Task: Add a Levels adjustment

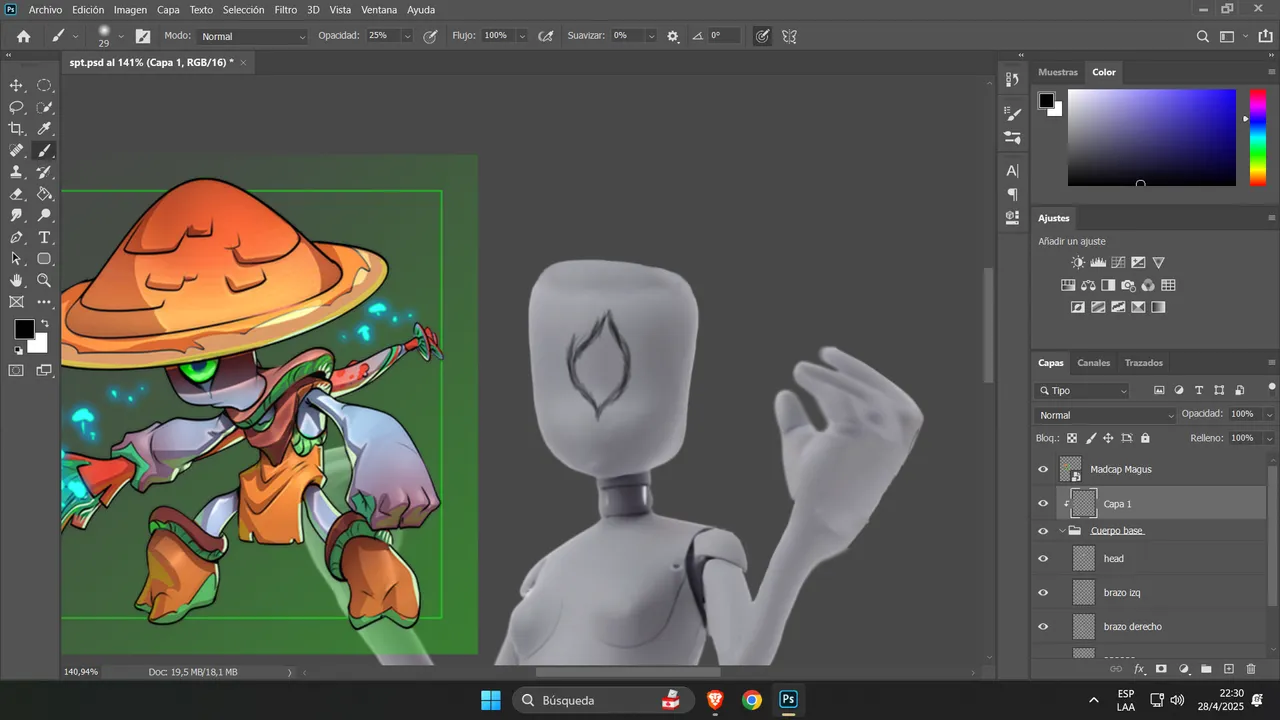Action: [1098, 263]
